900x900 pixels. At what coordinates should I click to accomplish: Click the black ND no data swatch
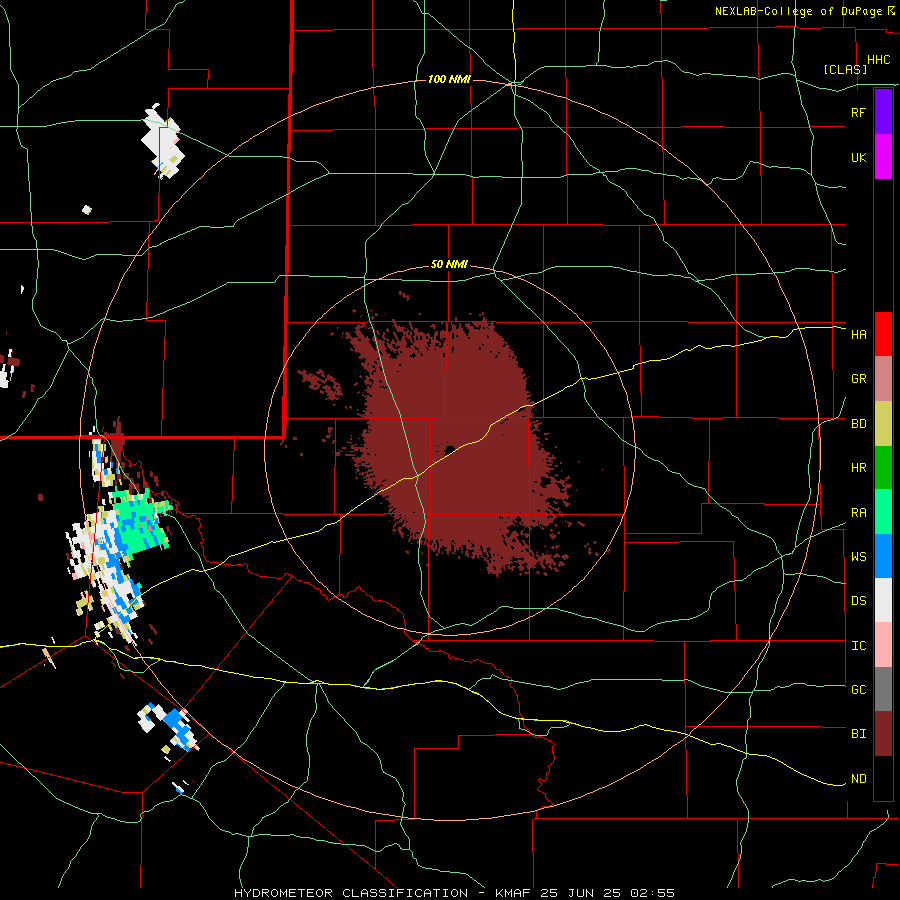click(883, 778)
